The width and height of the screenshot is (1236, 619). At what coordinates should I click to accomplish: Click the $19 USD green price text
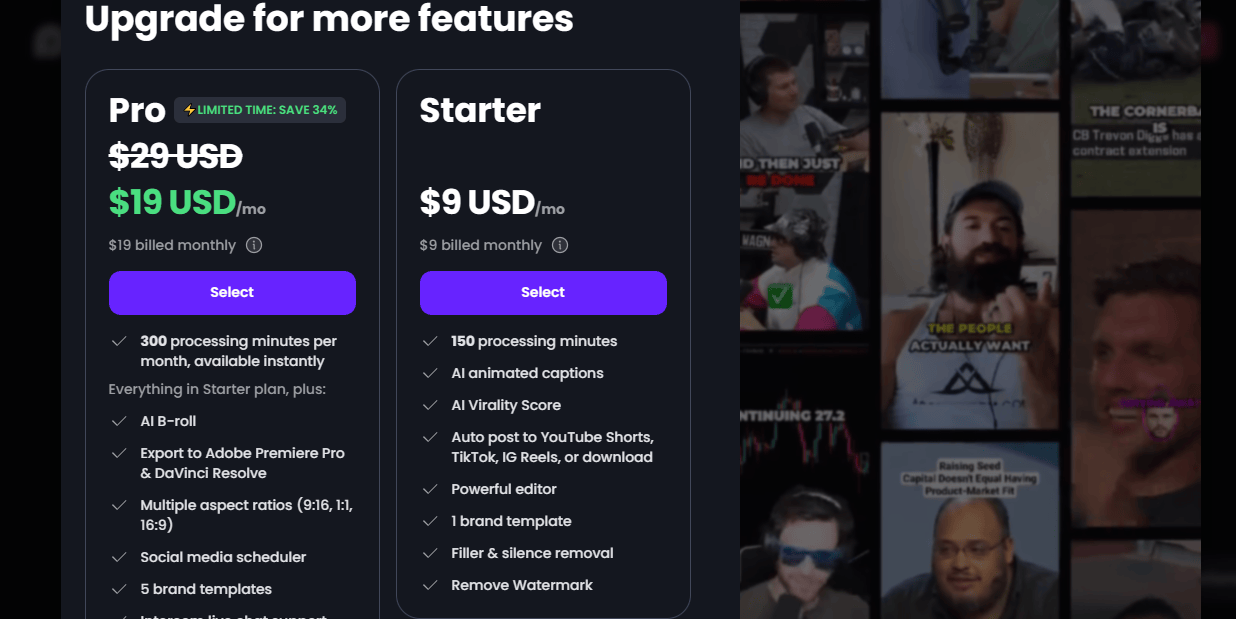pos(172,202)
